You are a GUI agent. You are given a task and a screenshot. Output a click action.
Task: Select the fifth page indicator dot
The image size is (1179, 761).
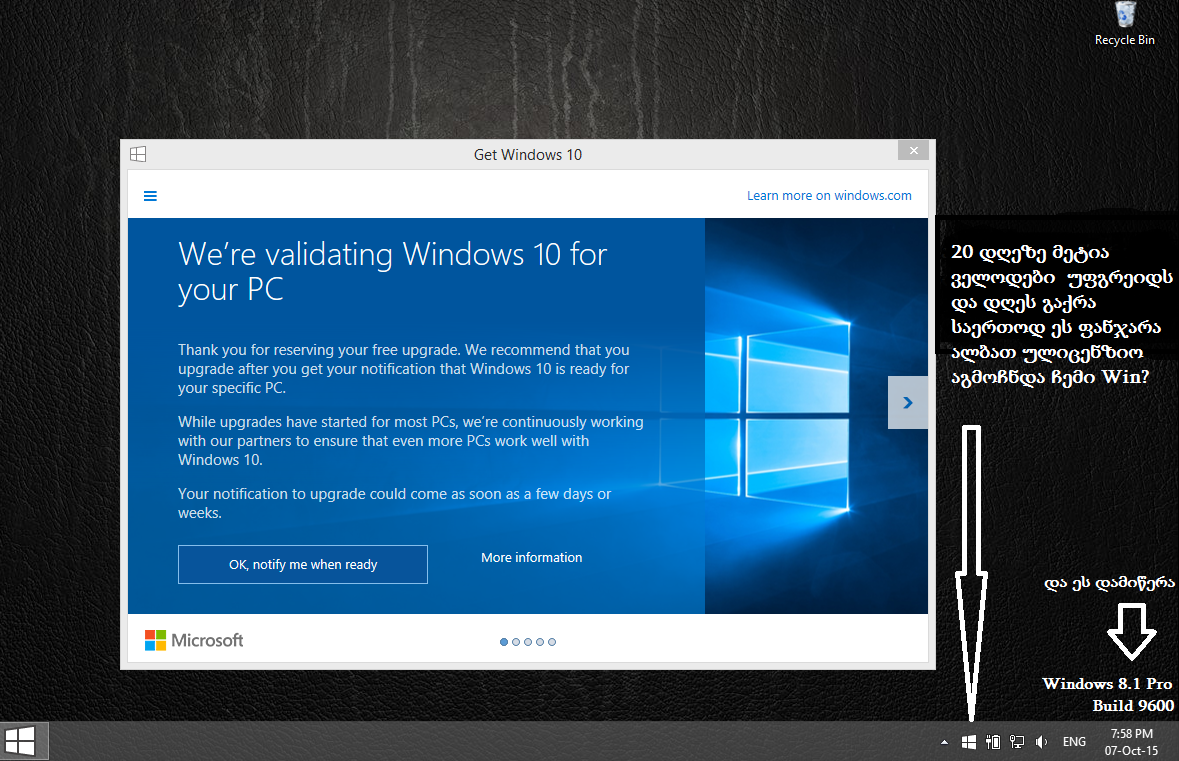(552, 642)
